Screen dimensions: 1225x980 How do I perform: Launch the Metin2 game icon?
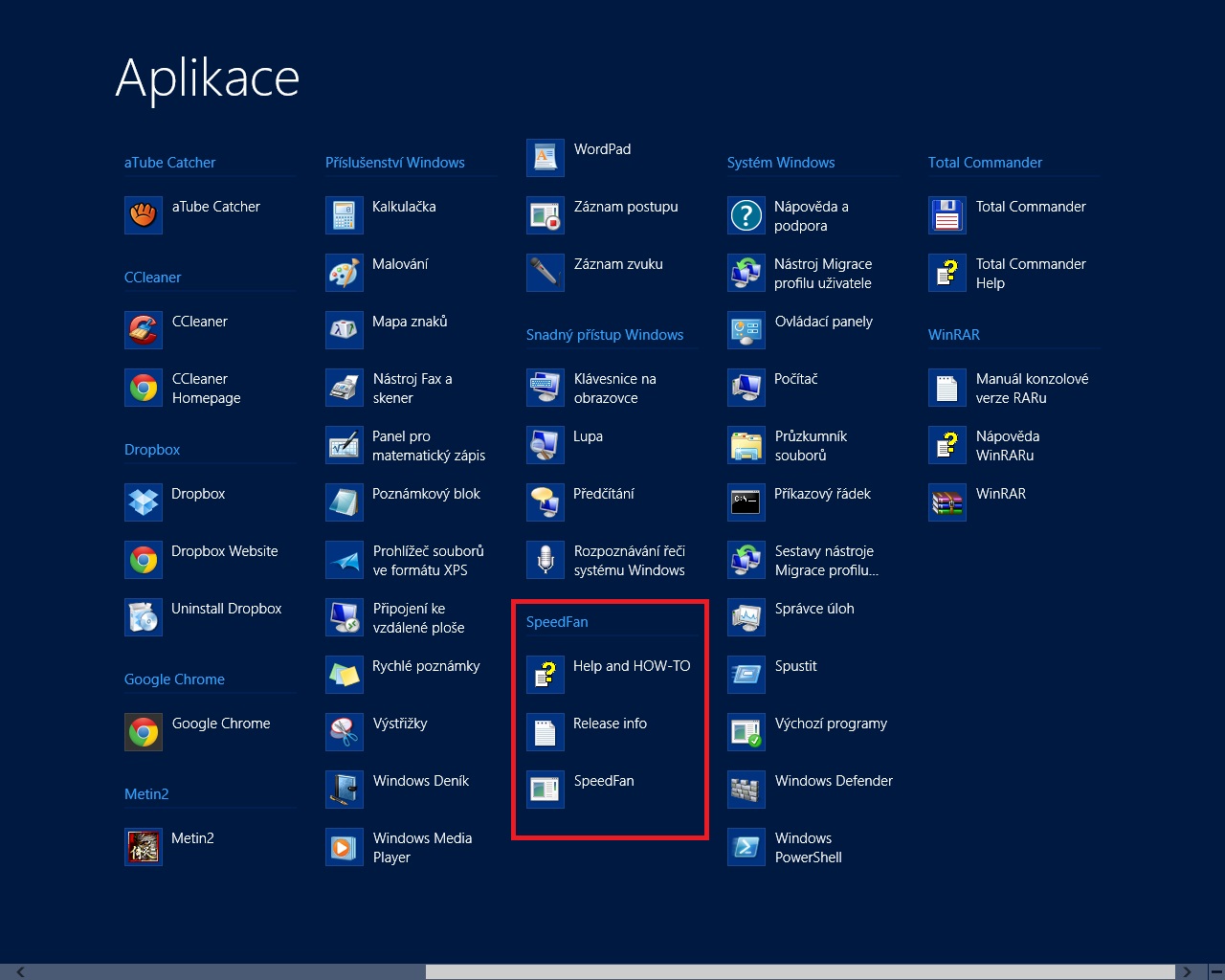click(x=144, y=847)
